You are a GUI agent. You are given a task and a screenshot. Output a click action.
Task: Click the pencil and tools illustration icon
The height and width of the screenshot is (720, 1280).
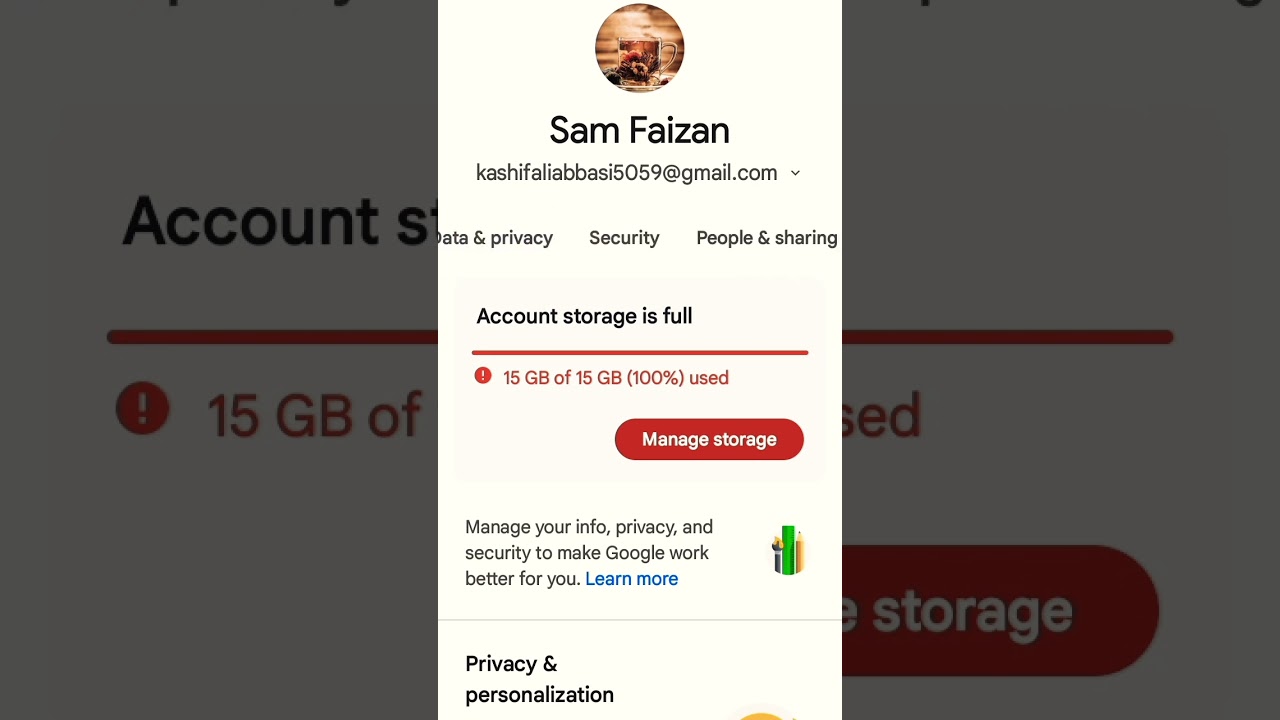[x=788, y=550]
